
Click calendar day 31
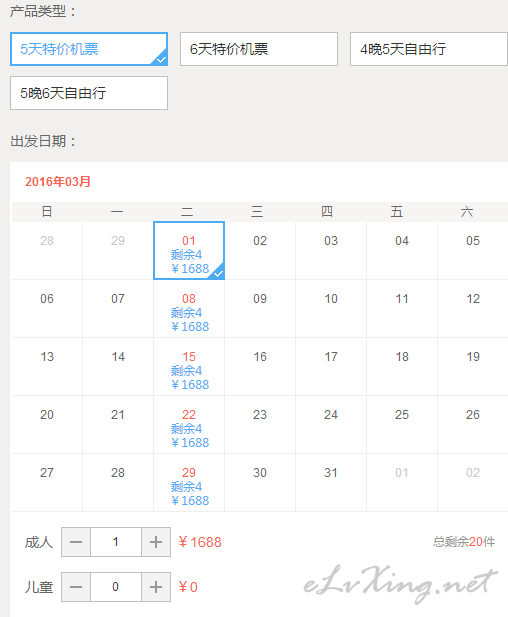[331, 483]
